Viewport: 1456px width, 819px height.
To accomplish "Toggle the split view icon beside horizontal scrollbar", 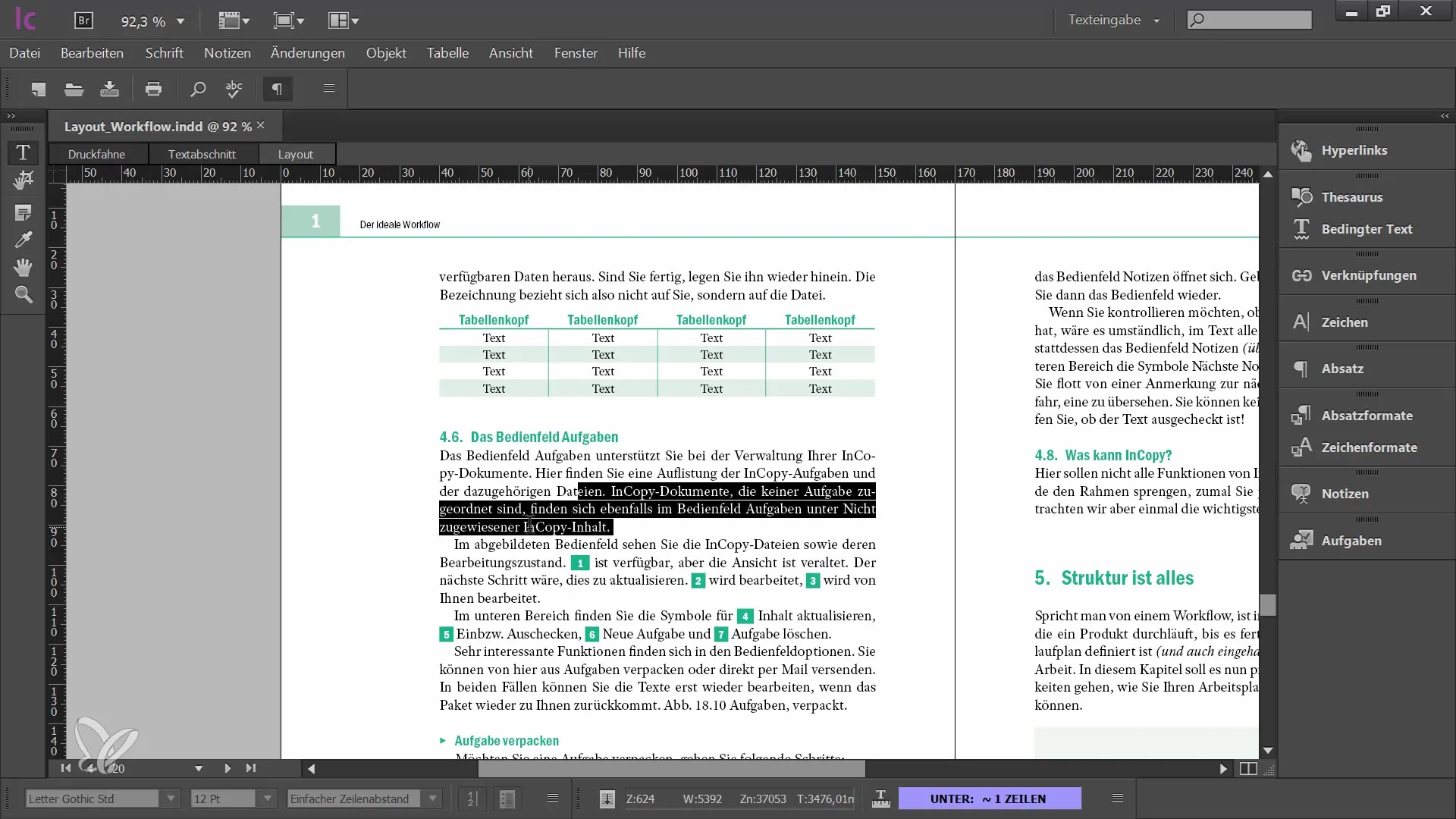I will [1247, 768].
